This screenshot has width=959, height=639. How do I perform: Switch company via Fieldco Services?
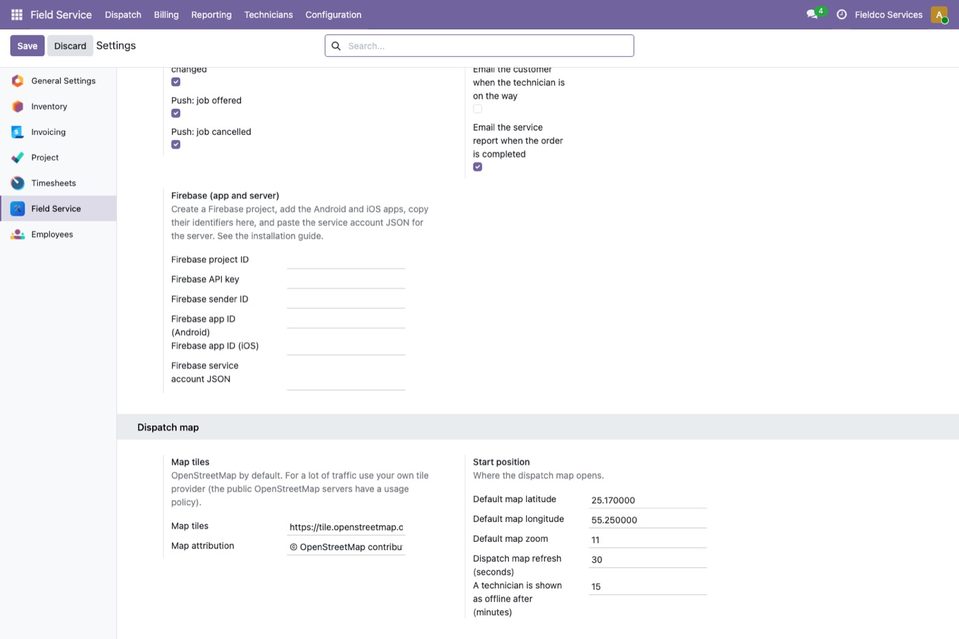pyautogui.click(x=889, y=15)
